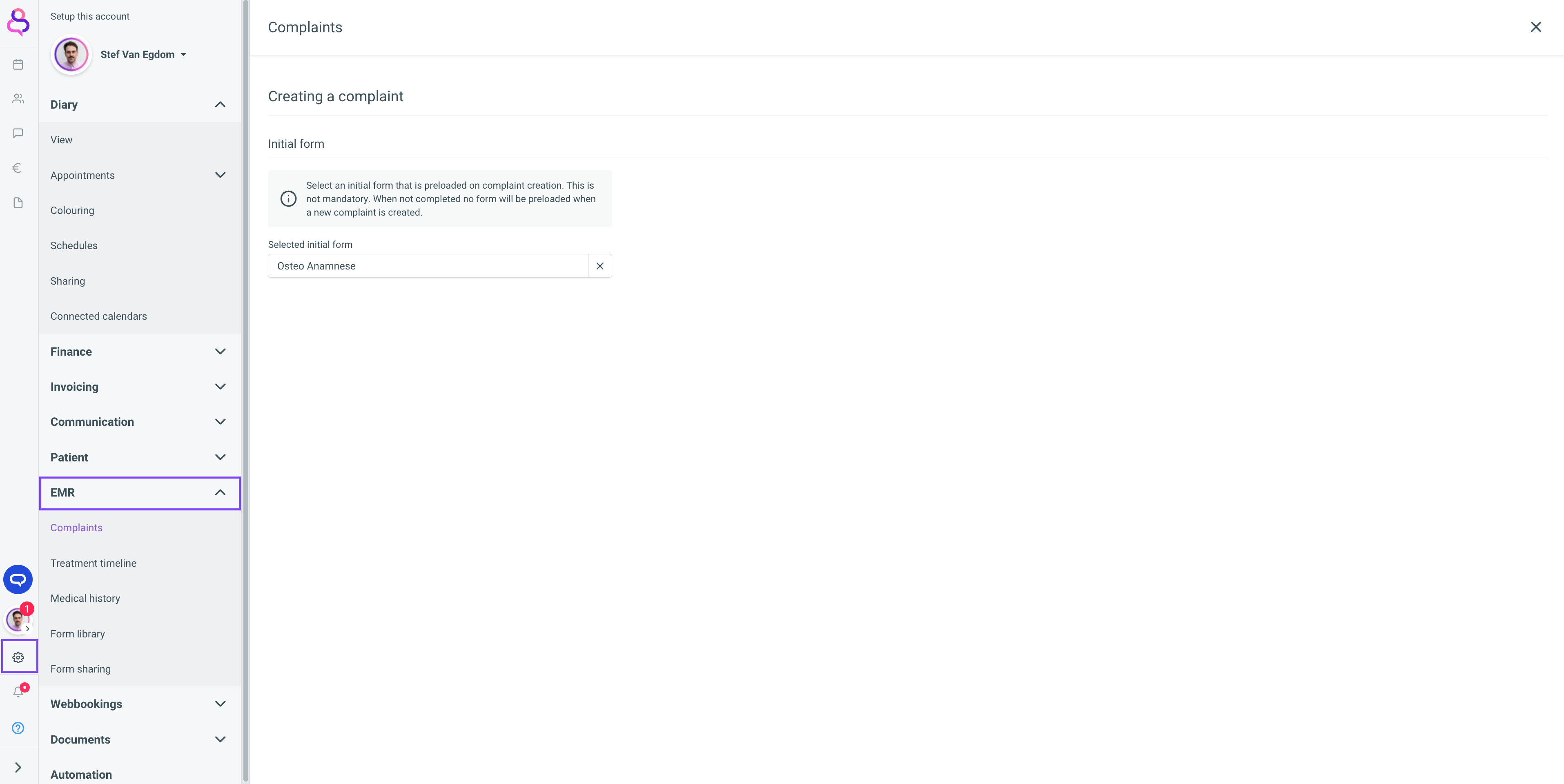Open Connected calendars settings
Screen dimensions: 1564x784
pyautogui.click(x=140, y=316)
